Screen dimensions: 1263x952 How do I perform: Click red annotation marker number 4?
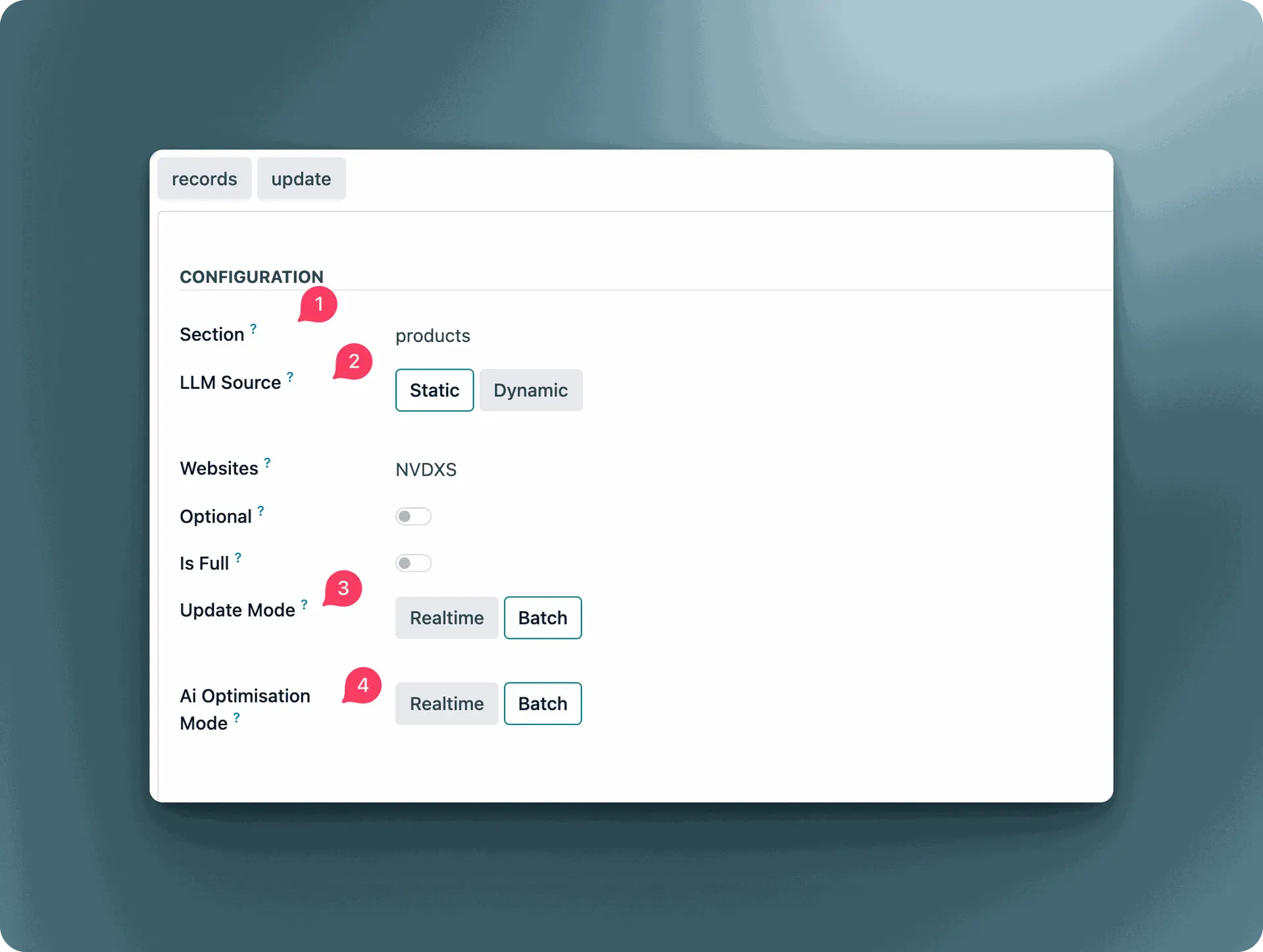pos(362,686)
